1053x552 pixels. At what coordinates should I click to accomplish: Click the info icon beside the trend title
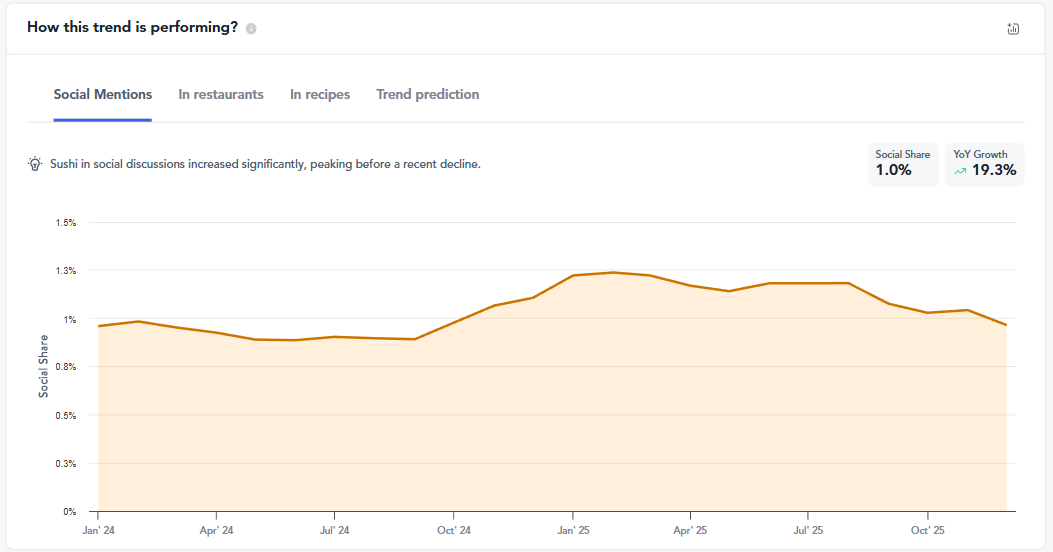(x=251, y=28)
